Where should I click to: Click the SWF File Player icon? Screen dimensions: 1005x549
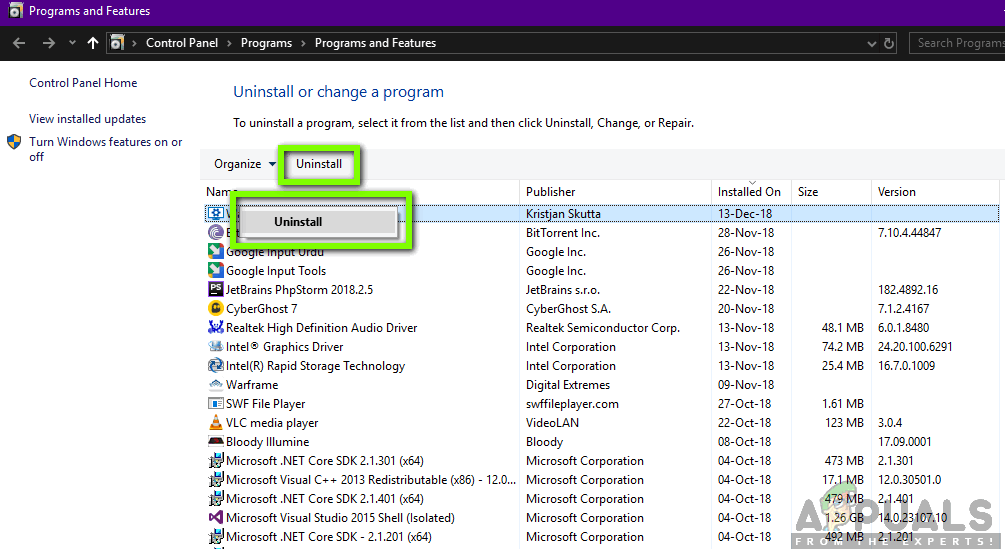tap(216, 404)
